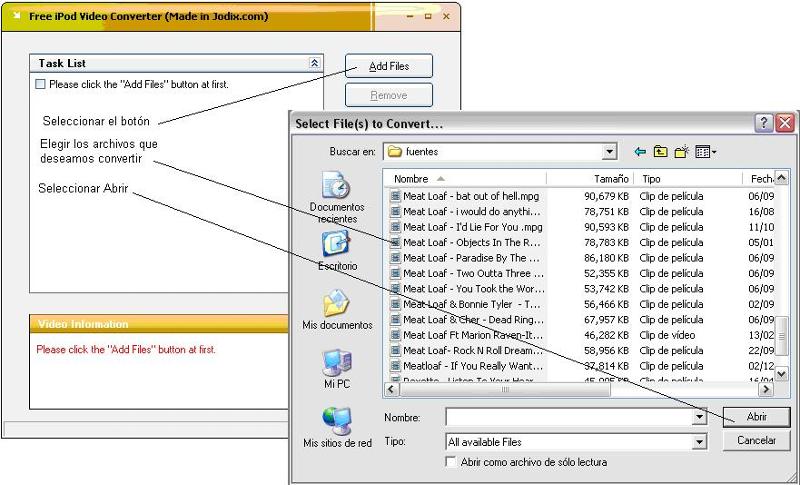The width and height of the screenshot is (800, 485).
Task: Select file Meat Loaf - Objects In The R...
Action: coord(472,243)
